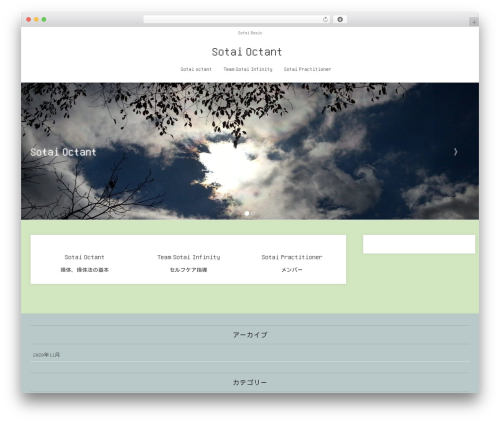The image size is (500, 423).
Task: Open the Sotai Practitioner card
Action: [292, 257]
